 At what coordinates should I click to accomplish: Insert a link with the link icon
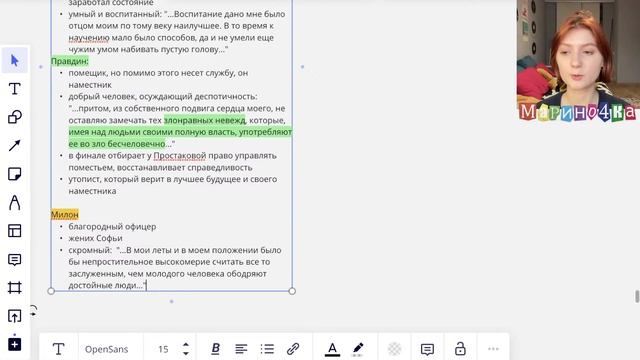click(293, 349)
